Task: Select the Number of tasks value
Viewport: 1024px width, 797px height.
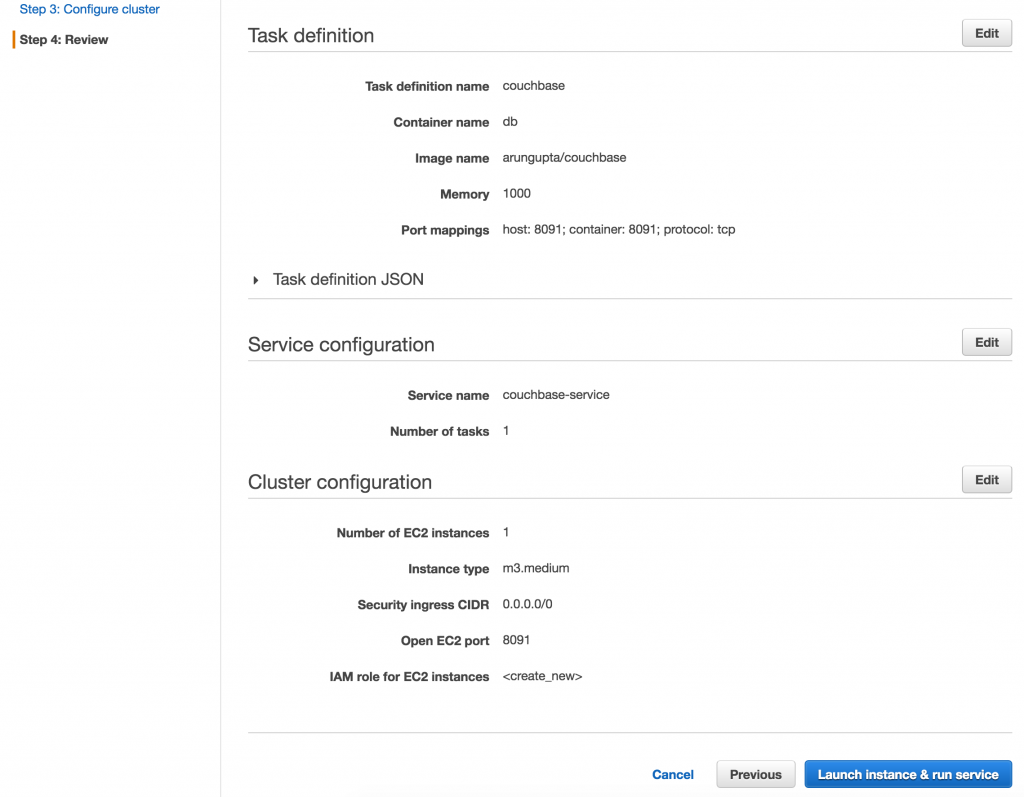Action: coord(506,431)
